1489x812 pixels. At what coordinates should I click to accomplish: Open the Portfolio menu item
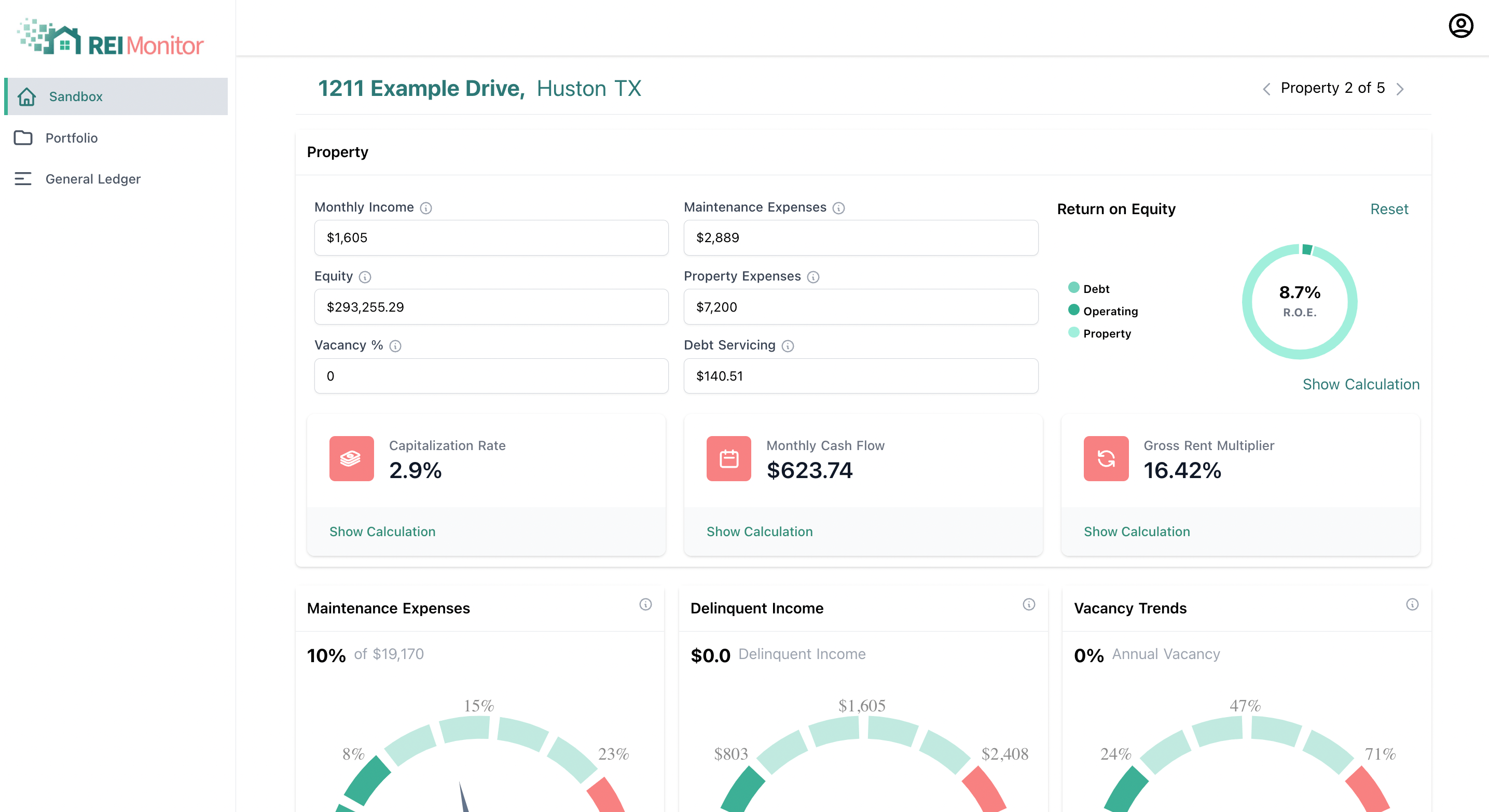click(71, 138)
